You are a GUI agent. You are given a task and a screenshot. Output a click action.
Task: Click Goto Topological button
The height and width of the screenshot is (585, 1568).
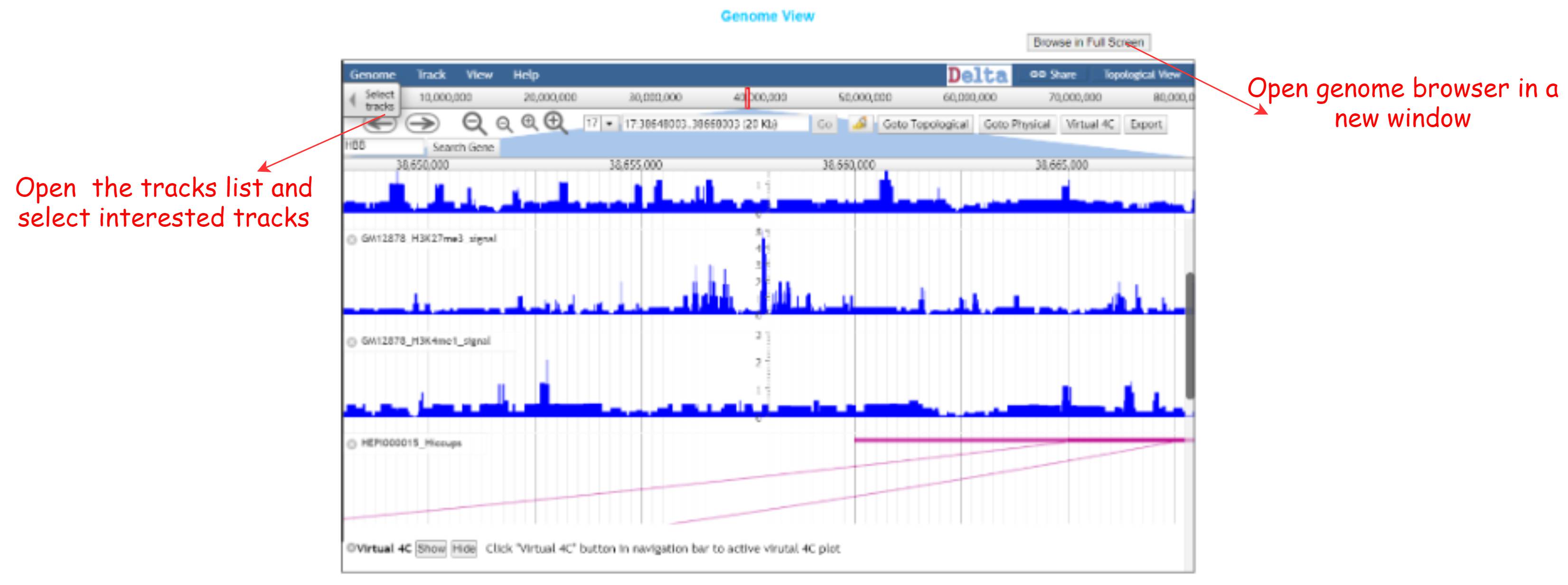pos(925,124)
